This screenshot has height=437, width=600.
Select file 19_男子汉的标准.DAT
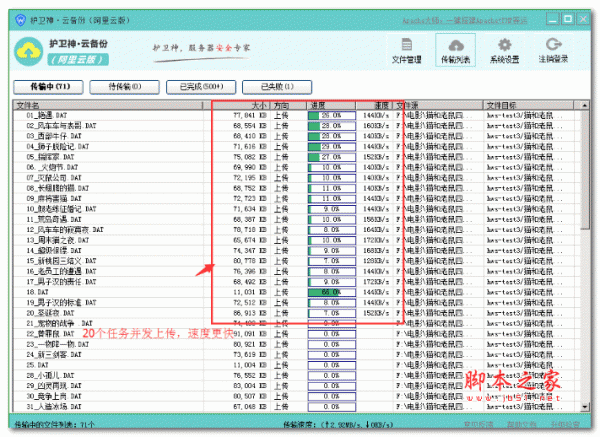(61, 303)
